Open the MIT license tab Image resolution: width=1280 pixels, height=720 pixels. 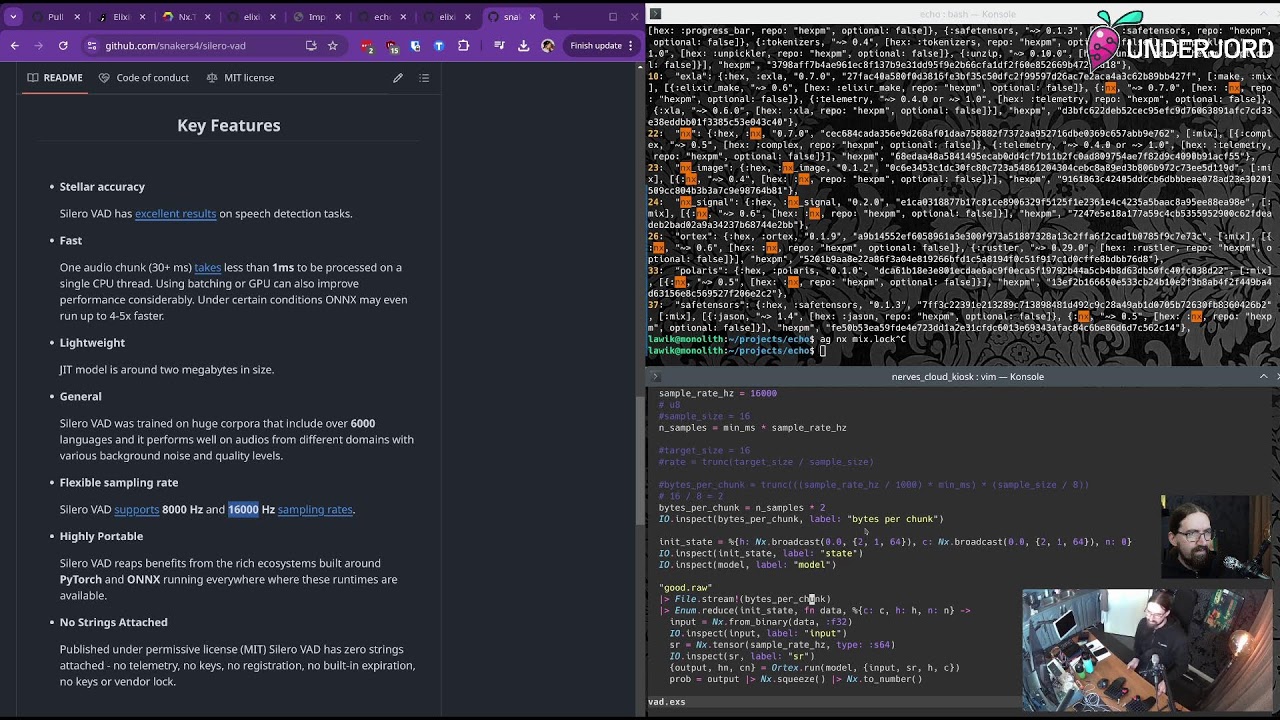pos(240,78)
